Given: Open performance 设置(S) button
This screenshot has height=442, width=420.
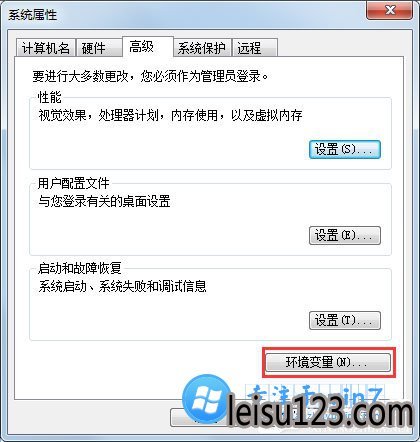Looking at the screenshot, I should tap(345, 149).
